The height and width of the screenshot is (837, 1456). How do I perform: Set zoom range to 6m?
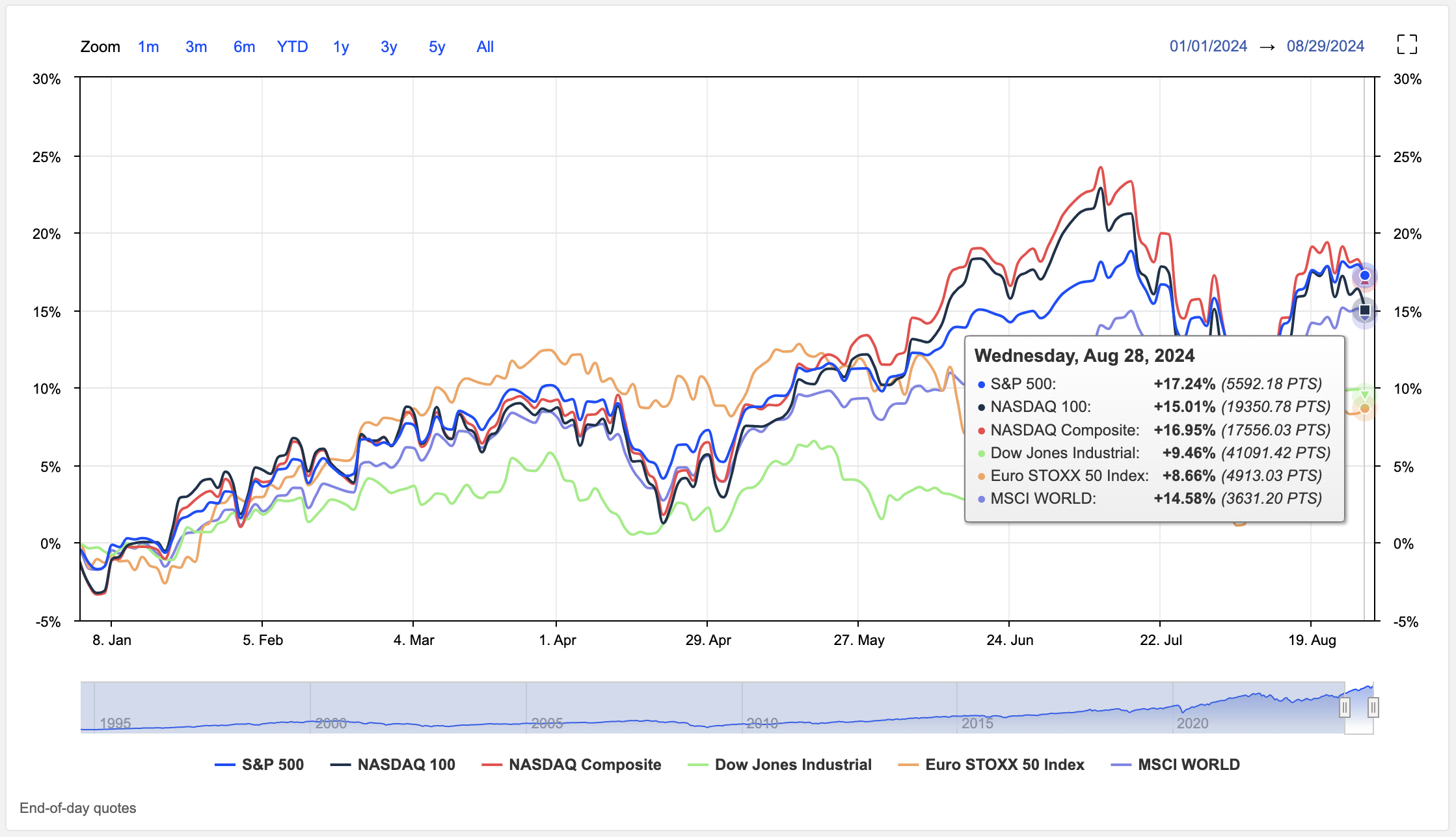tap(244, 47)
